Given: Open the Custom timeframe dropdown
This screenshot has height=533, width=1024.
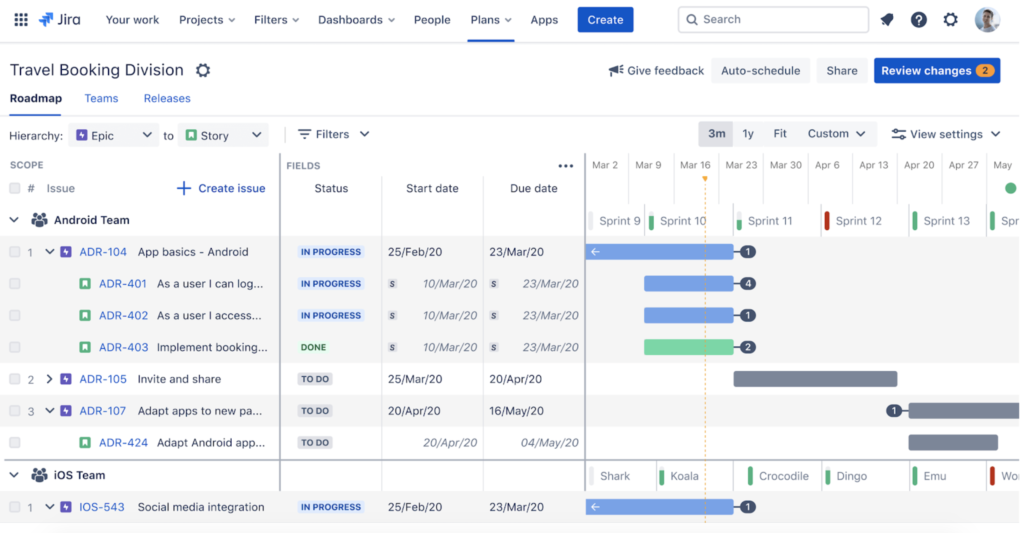Looking at the screenshot, I should click(x=837, y=134).
